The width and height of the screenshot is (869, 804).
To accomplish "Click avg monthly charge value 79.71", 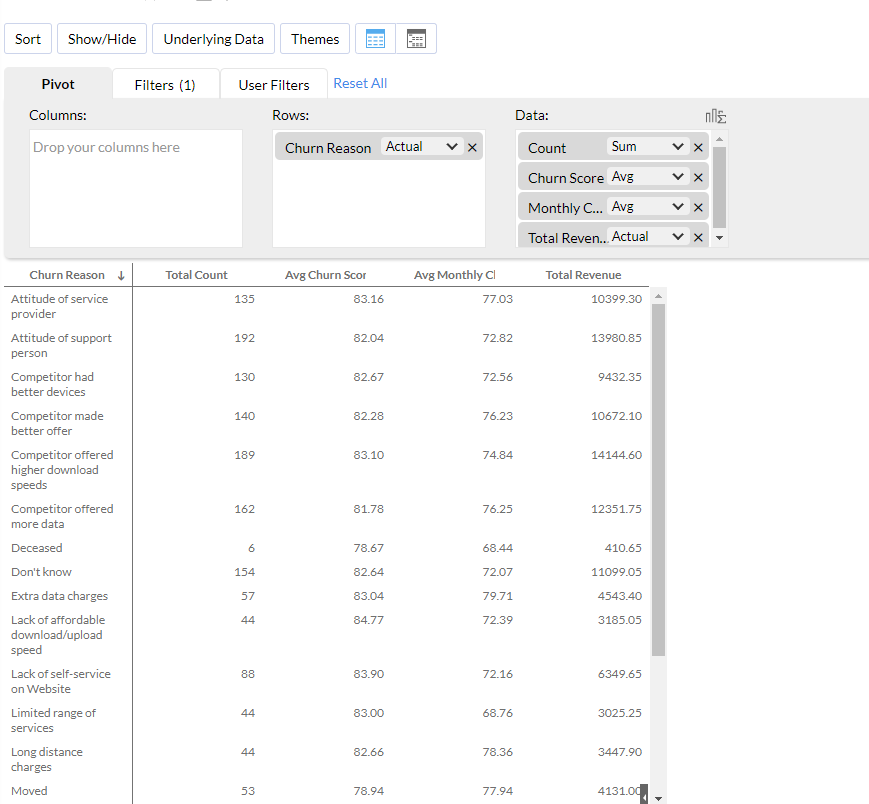I will 498,596.
